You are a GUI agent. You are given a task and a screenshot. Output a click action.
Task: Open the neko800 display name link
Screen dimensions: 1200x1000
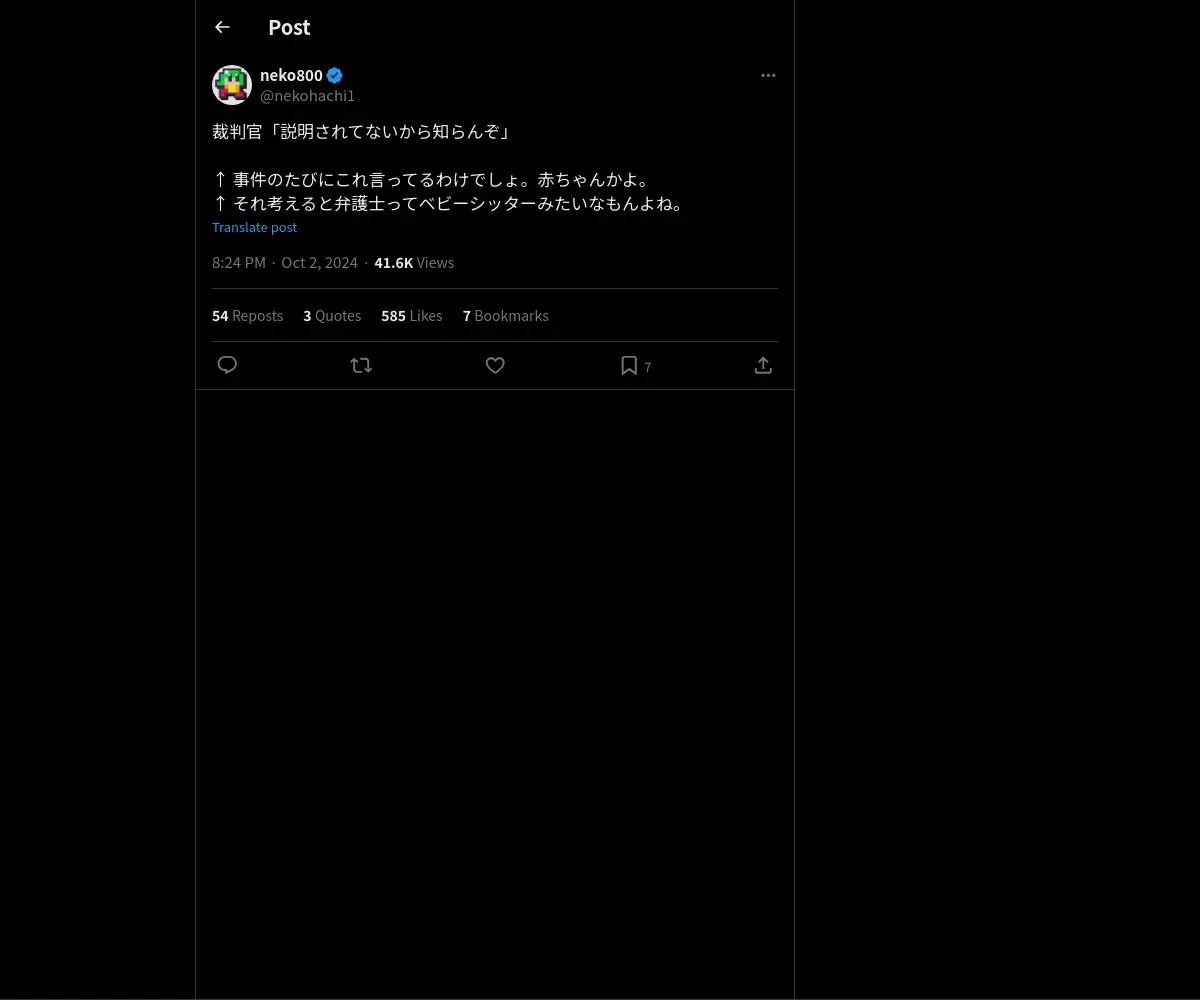point(291,75)
